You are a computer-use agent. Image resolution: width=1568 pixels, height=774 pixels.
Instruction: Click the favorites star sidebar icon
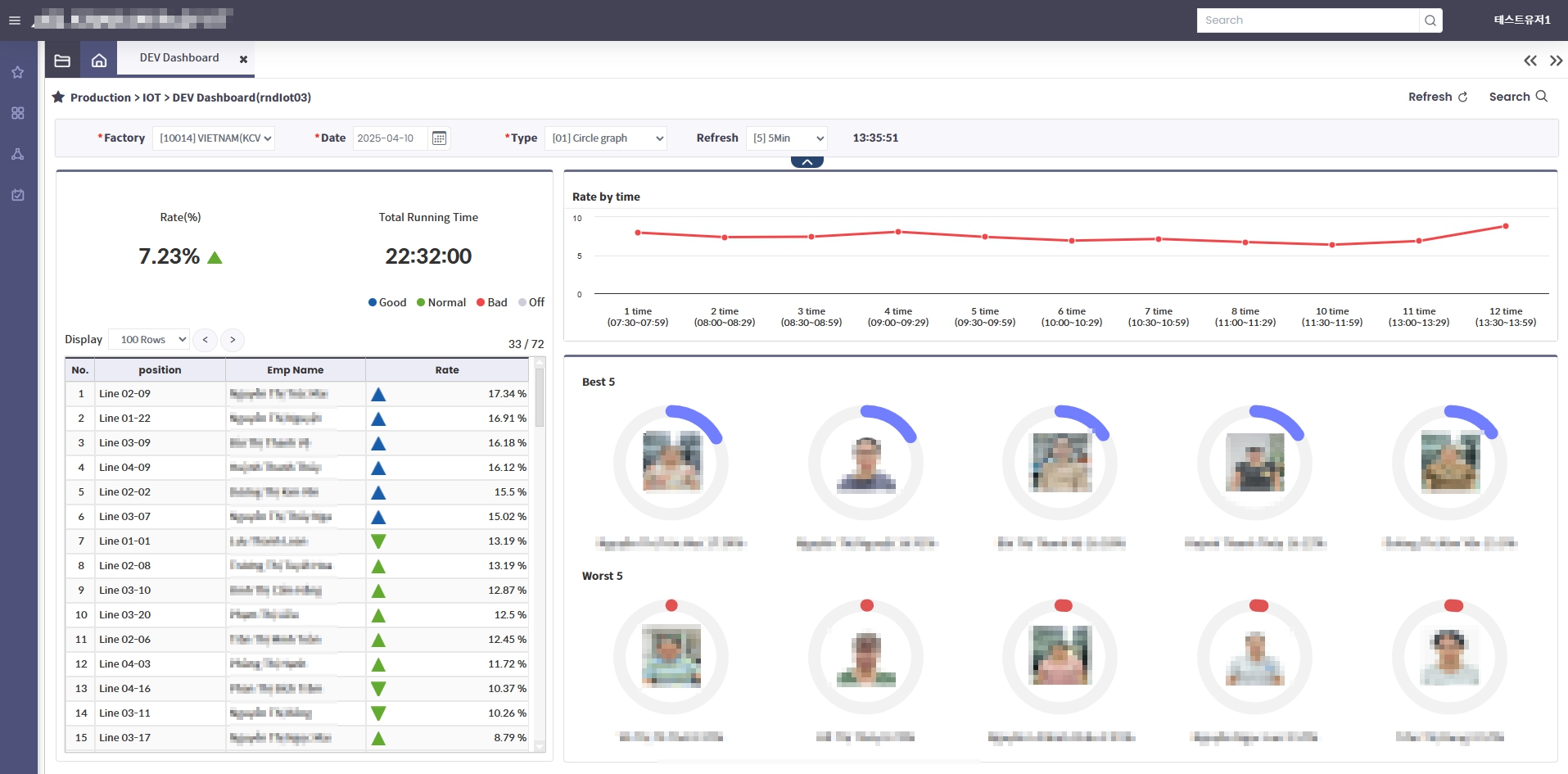tap(17, 73)
